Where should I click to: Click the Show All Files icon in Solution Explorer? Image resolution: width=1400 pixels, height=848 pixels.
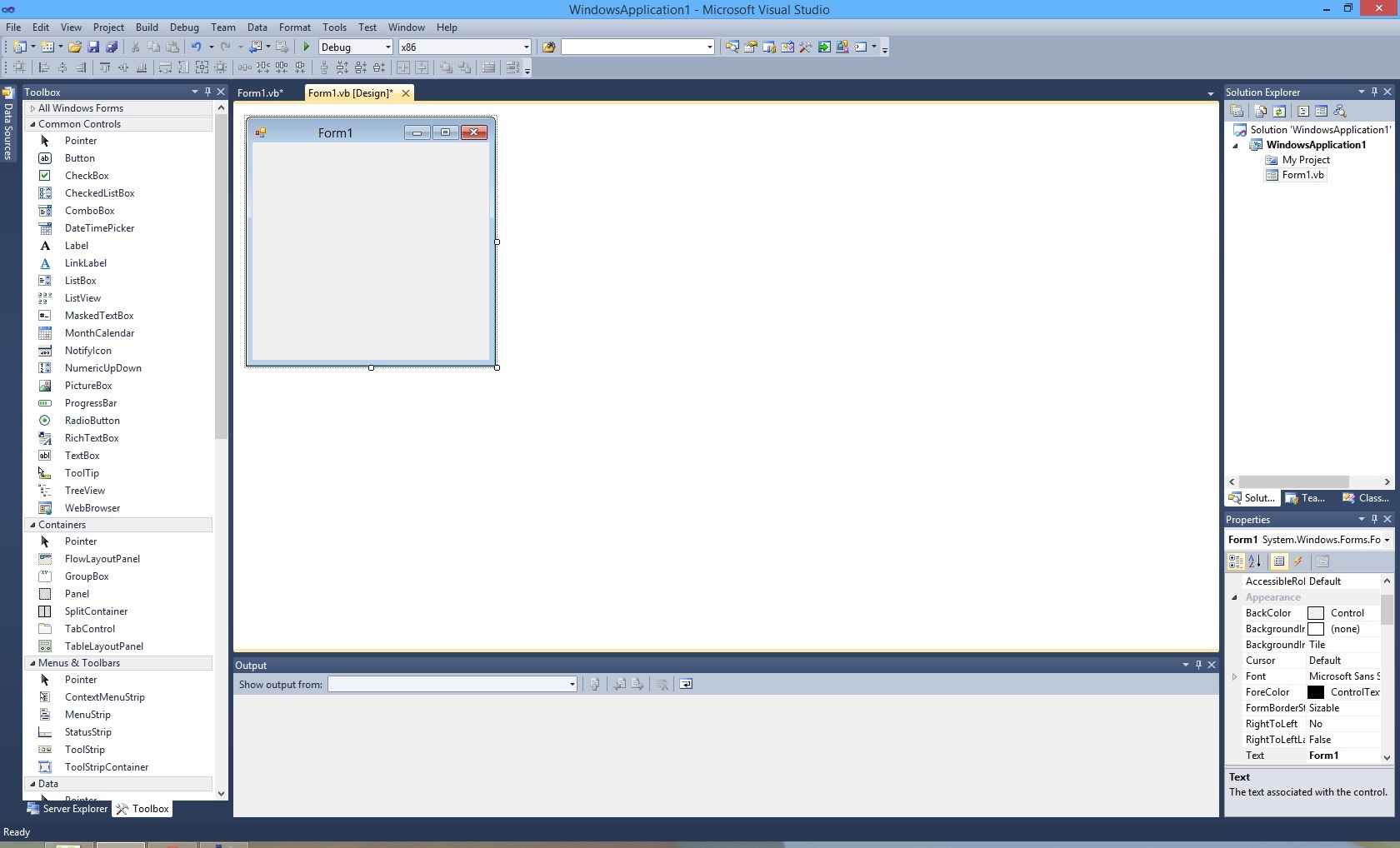pyautogui.click(x=1261, y=111)
